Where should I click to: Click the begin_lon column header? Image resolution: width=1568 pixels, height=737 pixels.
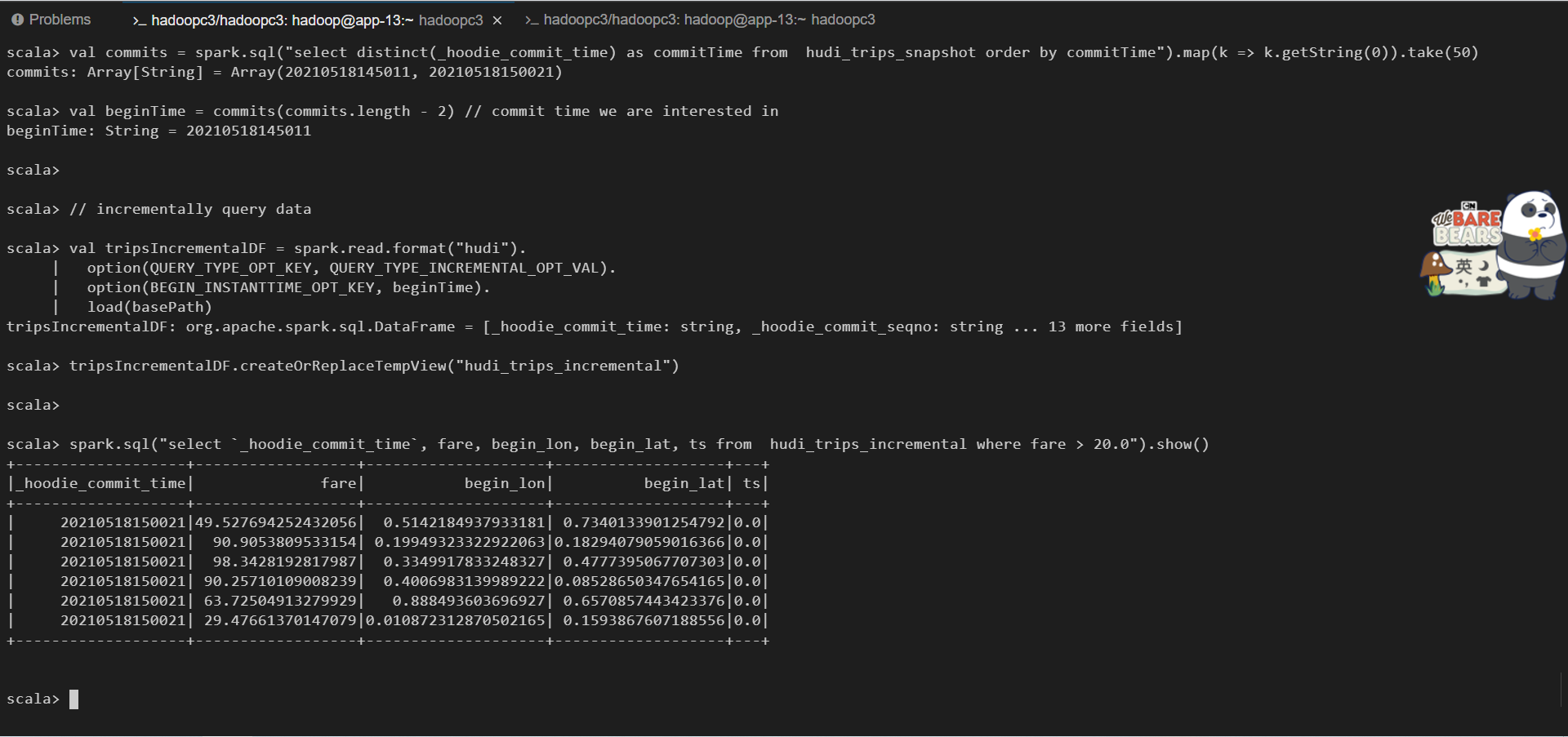click(504, 483)
